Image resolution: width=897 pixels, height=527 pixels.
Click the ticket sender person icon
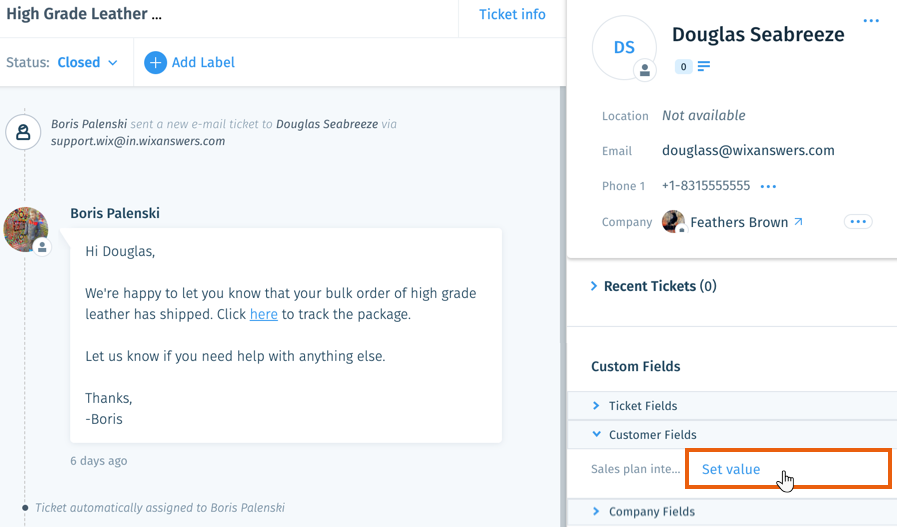click(x=23, y=132)
